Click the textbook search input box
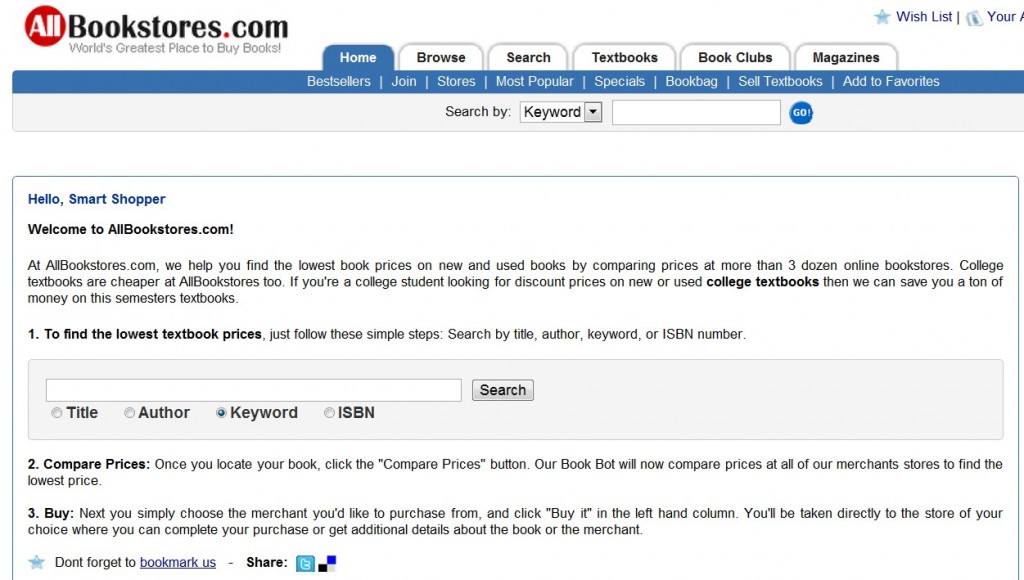The height and width of the screenshot is (580, 1024). point(253,390)
